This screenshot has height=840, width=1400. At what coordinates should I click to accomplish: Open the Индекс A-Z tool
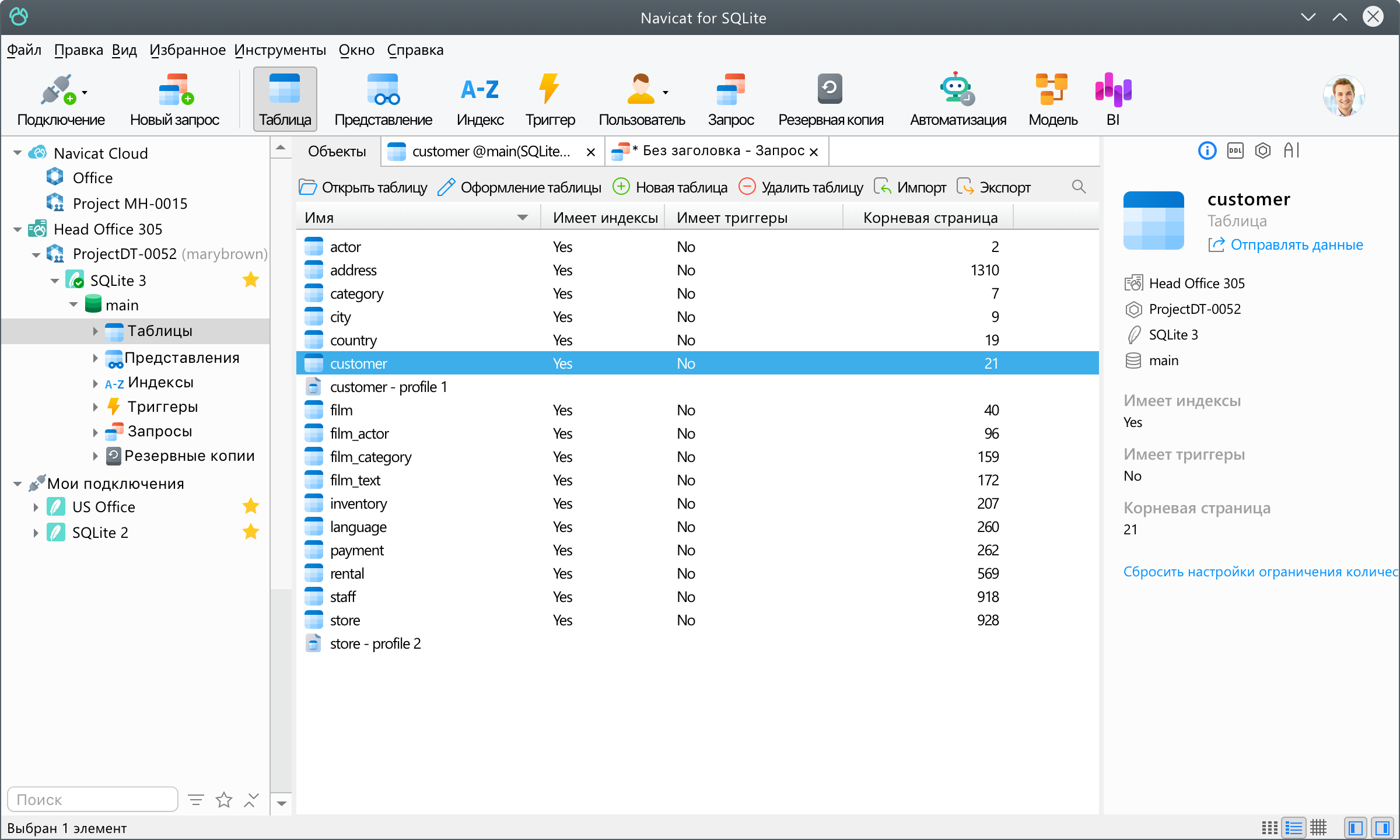tap(480, 100)
